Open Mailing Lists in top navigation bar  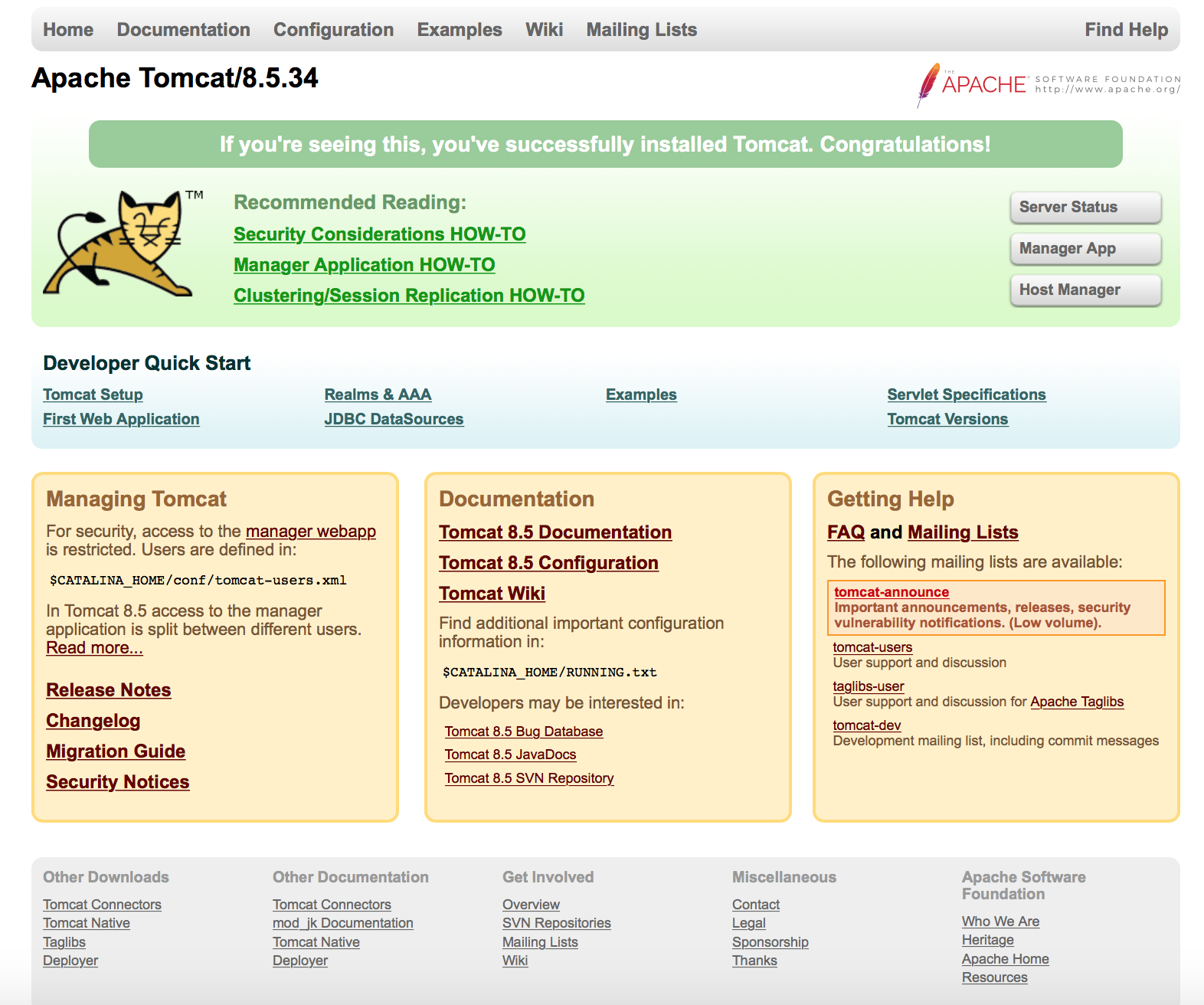pyautogui.click(x=642, y=30)
